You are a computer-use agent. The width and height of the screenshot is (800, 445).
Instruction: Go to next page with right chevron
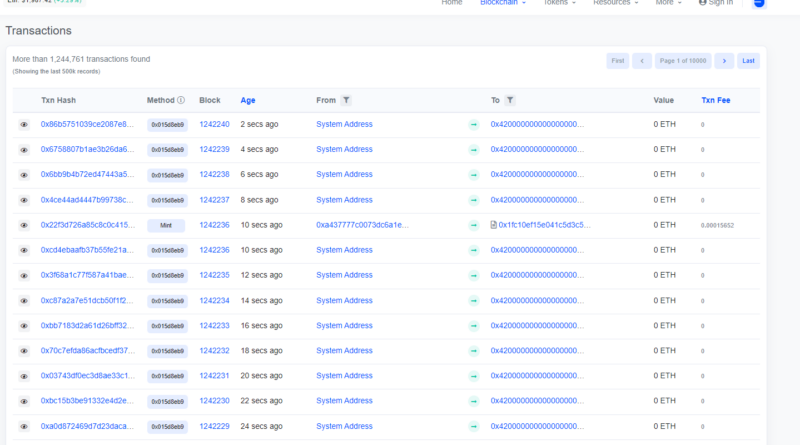point(724,61)
